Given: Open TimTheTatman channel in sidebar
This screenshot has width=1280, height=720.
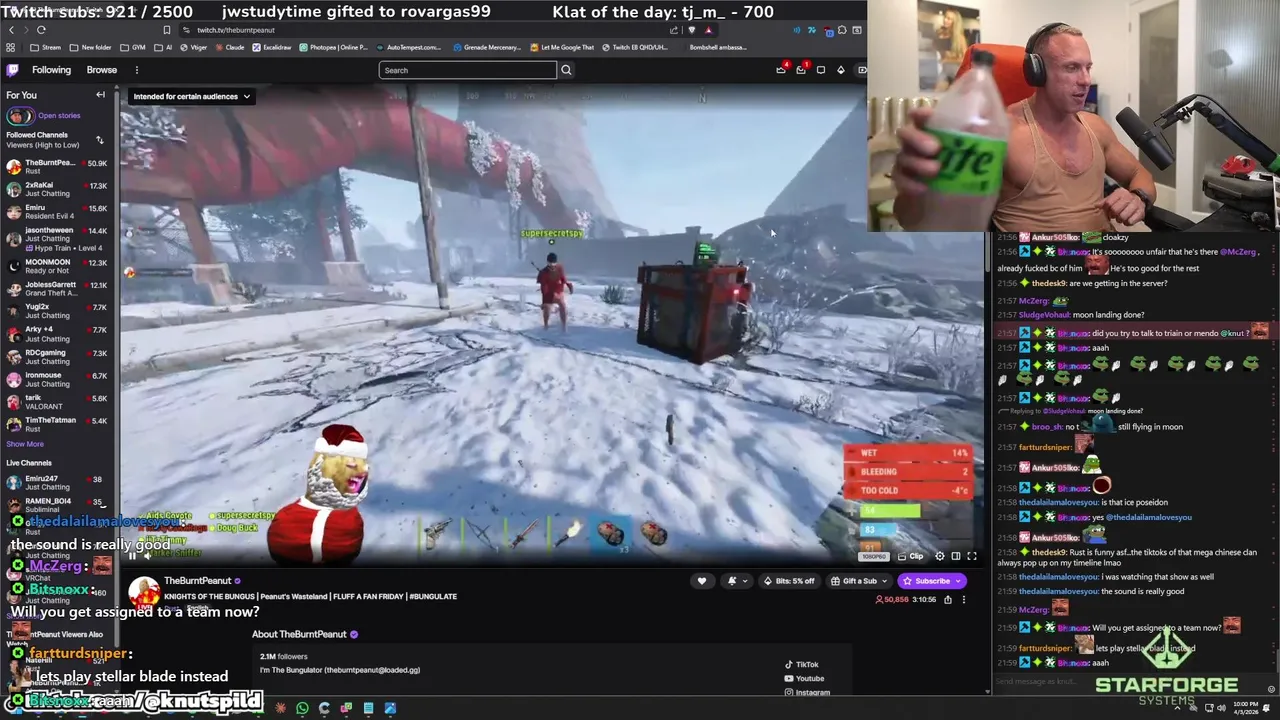Looking at the screenshot, I should tap(57, 425).
